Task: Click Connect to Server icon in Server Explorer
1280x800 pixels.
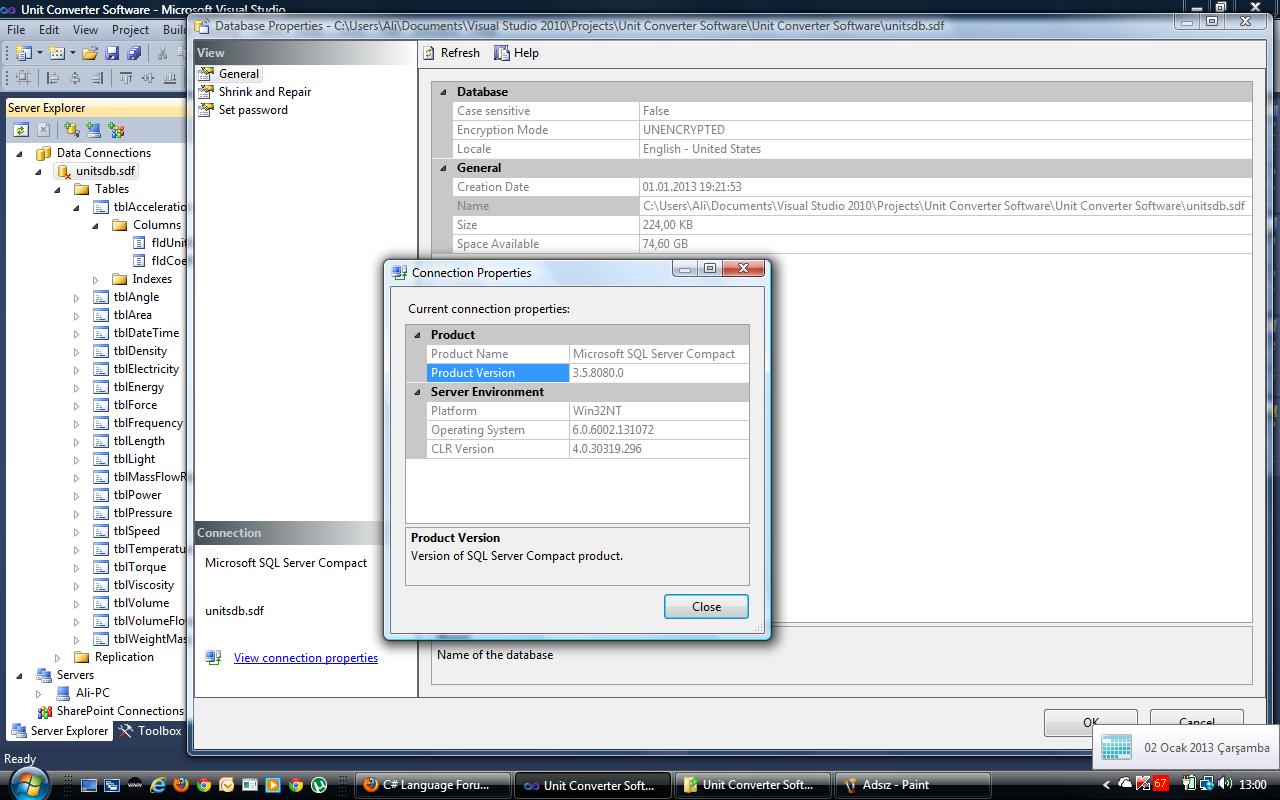Action: tap(93, 130)
